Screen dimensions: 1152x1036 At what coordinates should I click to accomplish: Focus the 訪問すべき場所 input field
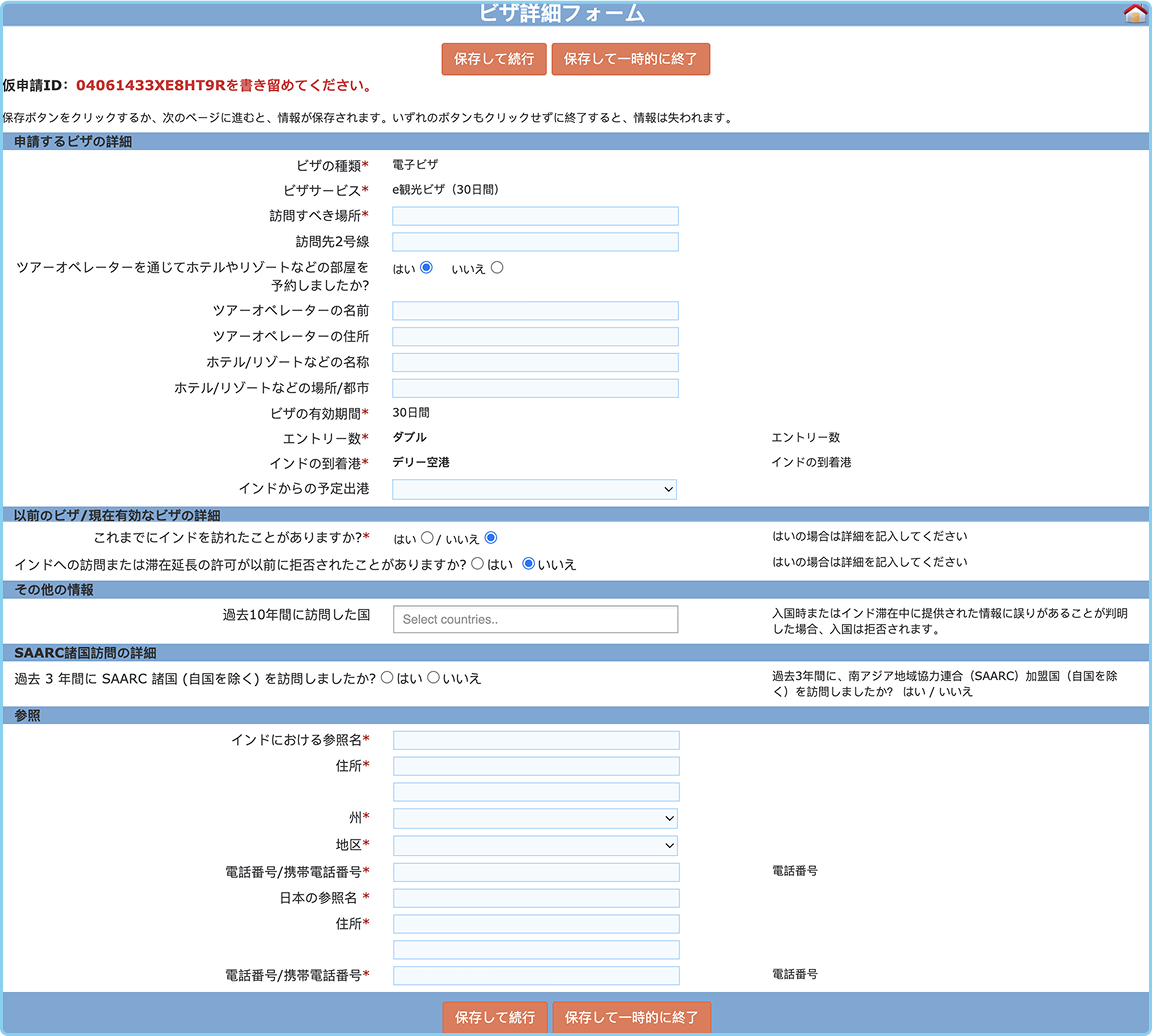[x=535, y=216]
